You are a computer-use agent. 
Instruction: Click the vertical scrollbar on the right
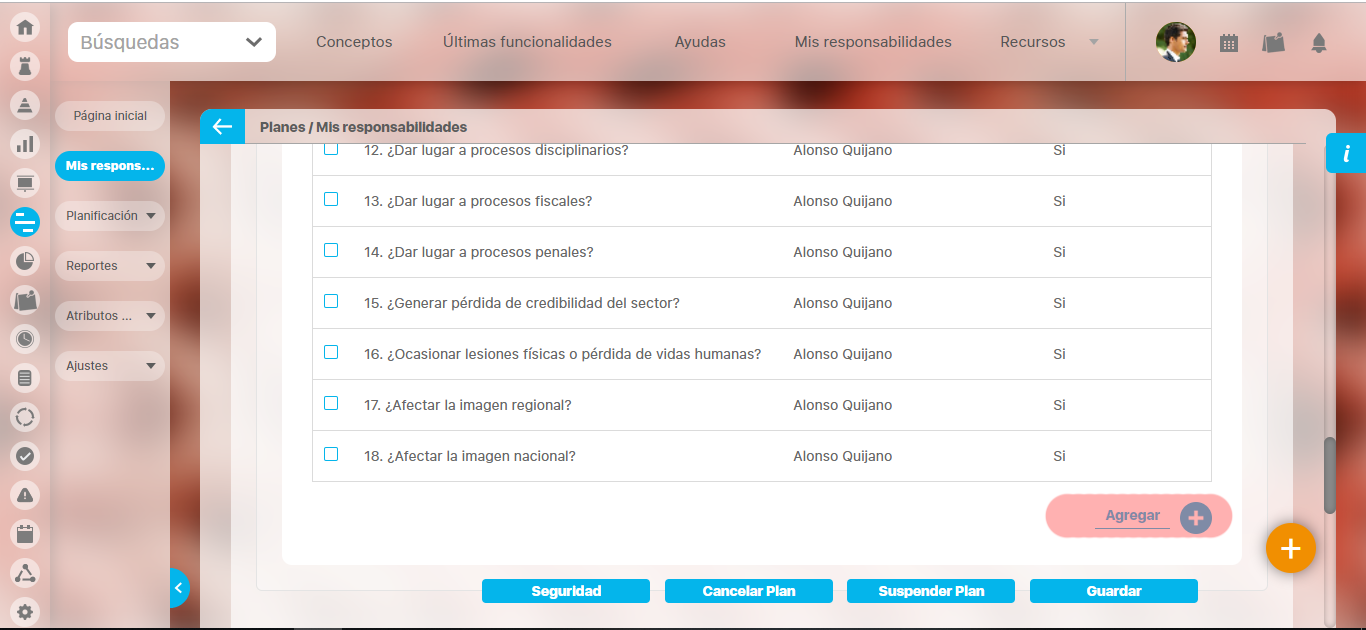pos(1329,475)
